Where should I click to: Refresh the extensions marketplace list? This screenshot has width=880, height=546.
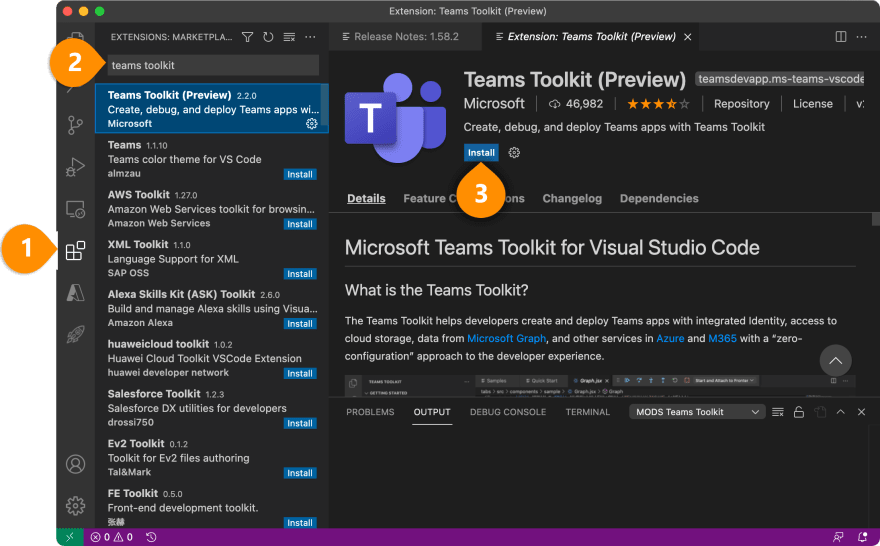pos(268,37)
